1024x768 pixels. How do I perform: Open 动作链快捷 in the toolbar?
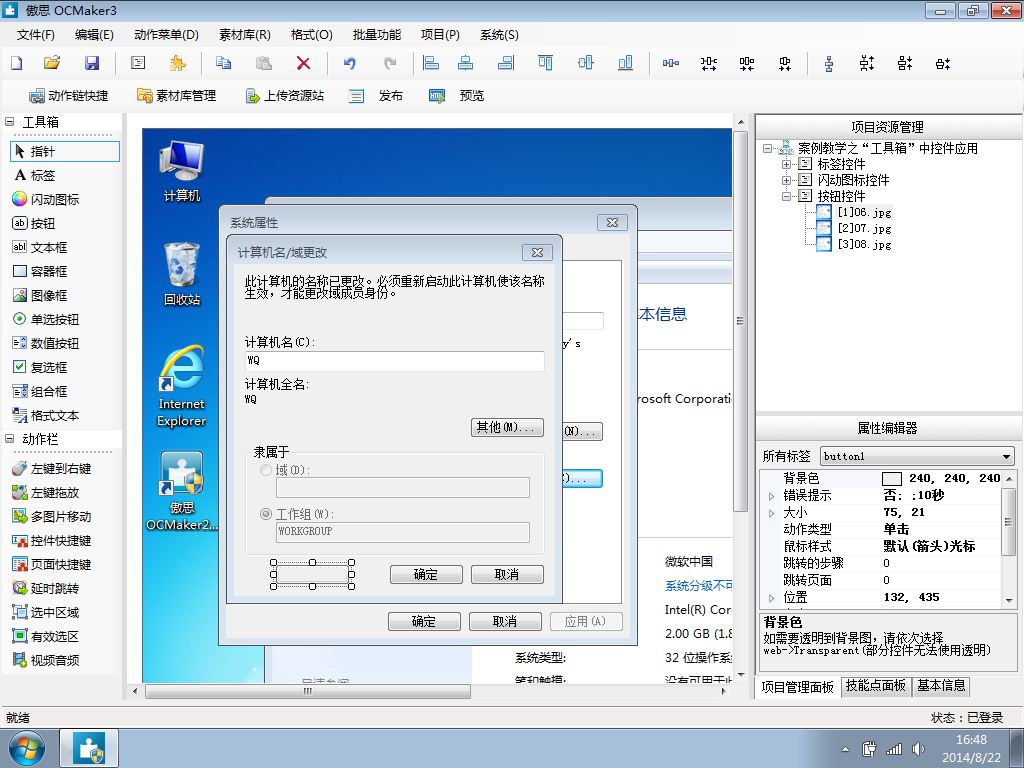click(x=69, y=96)
